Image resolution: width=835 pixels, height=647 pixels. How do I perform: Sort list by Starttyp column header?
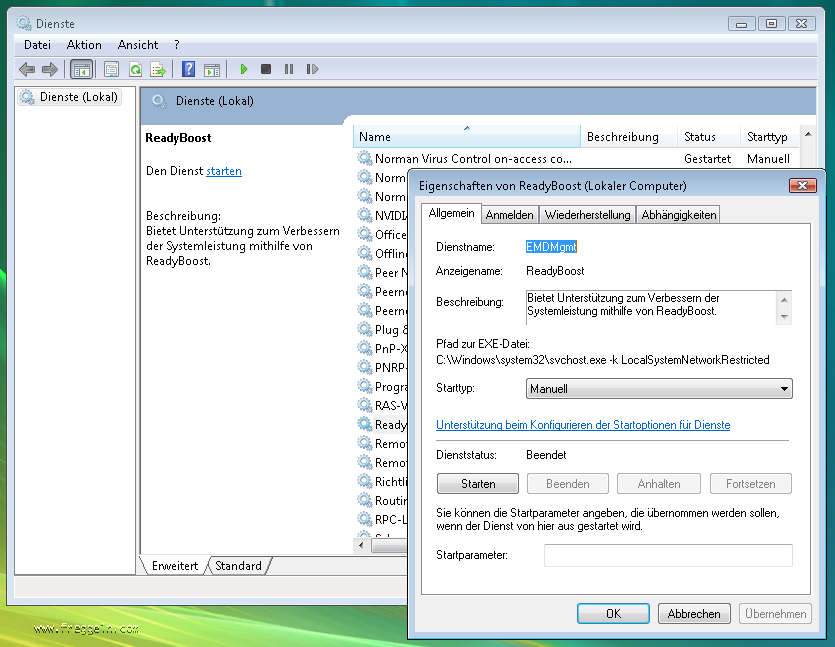[769, 137]
